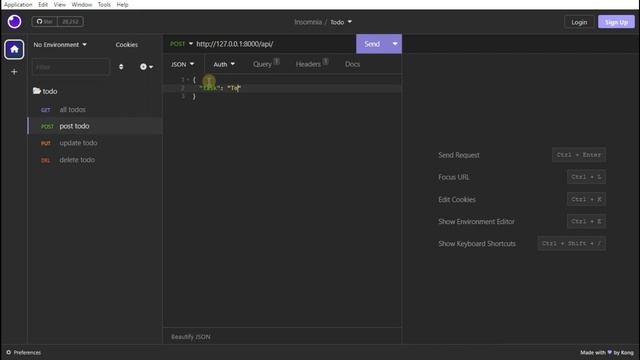The image size is (640, 360).
Task: Open the sort order icon beside filter
Action: coord(121,67)
